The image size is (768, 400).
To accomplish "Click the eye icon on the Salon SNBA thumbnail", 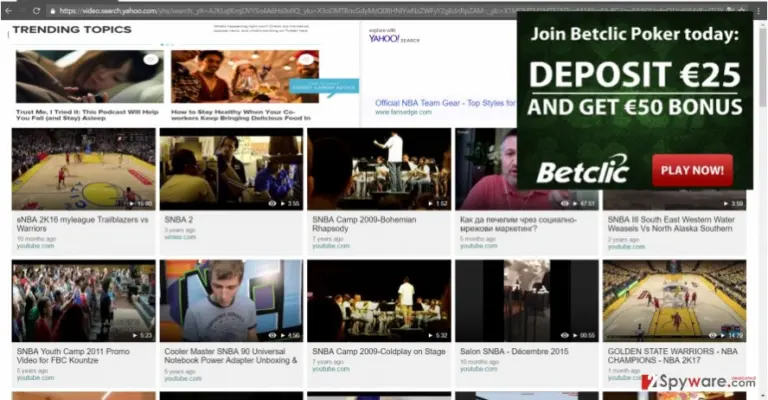I will tap(564, 335).
